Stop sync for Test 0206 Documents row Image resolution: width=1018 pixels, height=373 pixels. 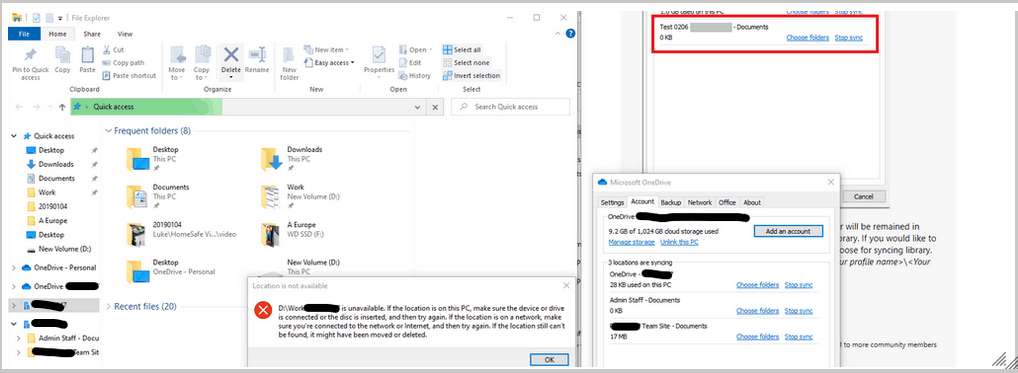[849, 38]
